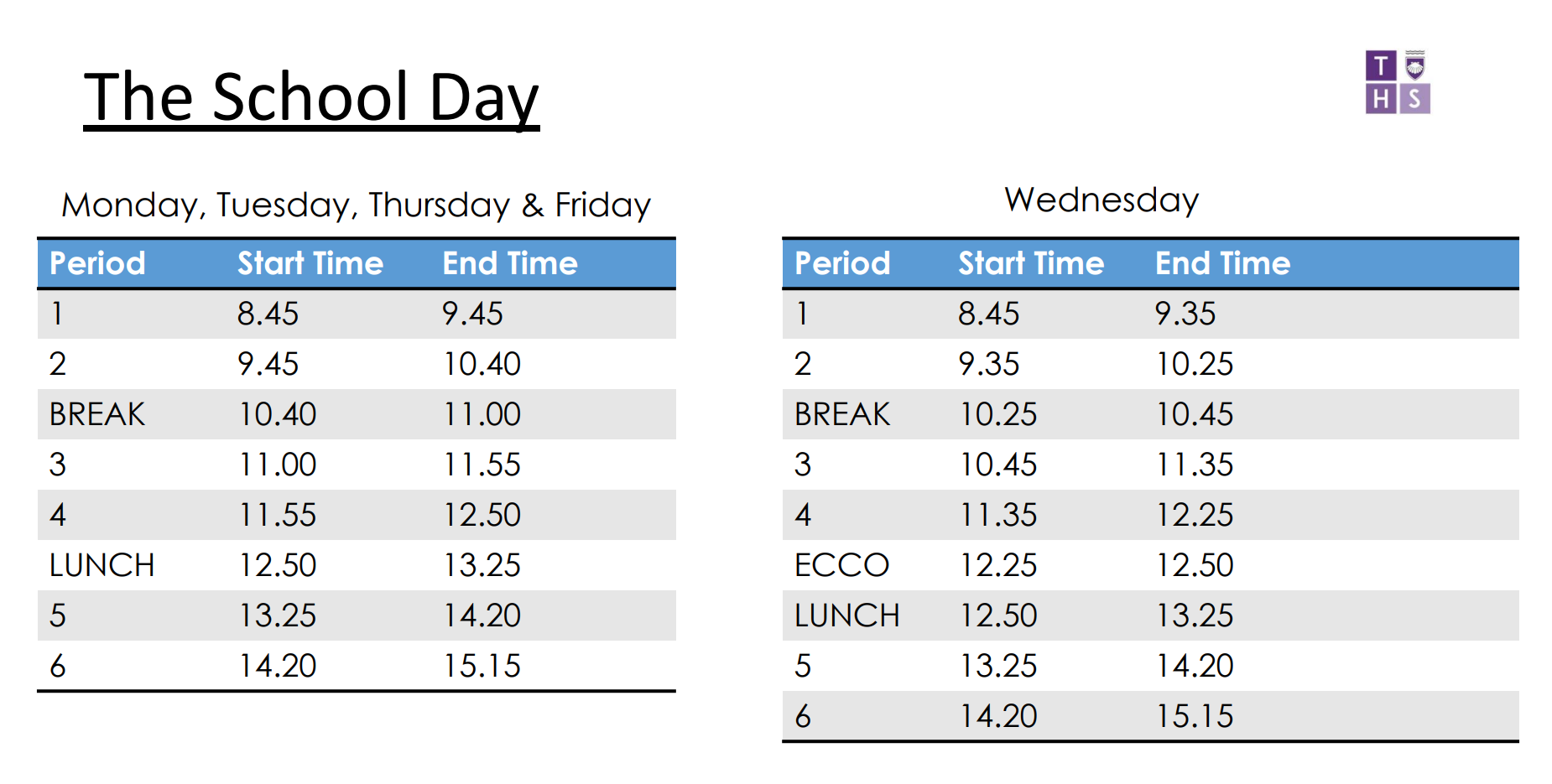Click The School Day title
This screenshot has height=784, width=1552.
tap(311, 98)
